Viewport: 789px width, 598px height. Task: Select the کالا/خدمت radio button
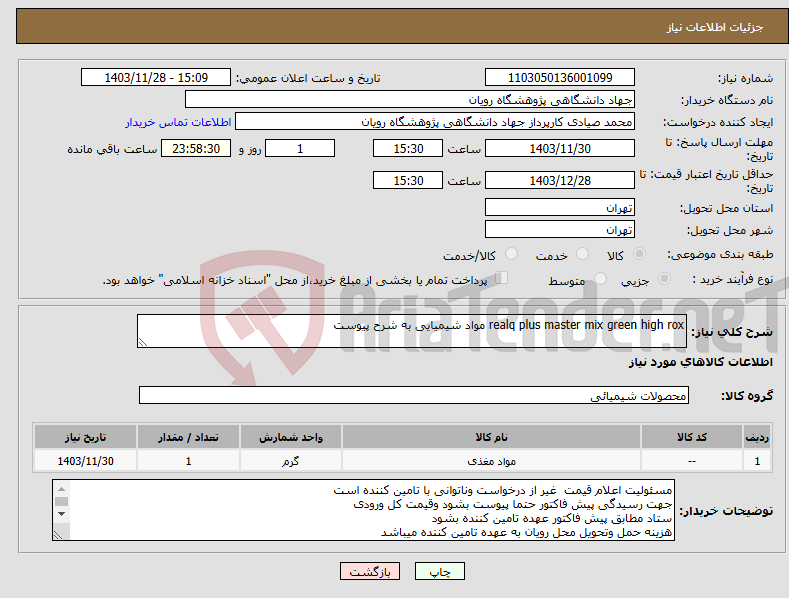(511, 254)
